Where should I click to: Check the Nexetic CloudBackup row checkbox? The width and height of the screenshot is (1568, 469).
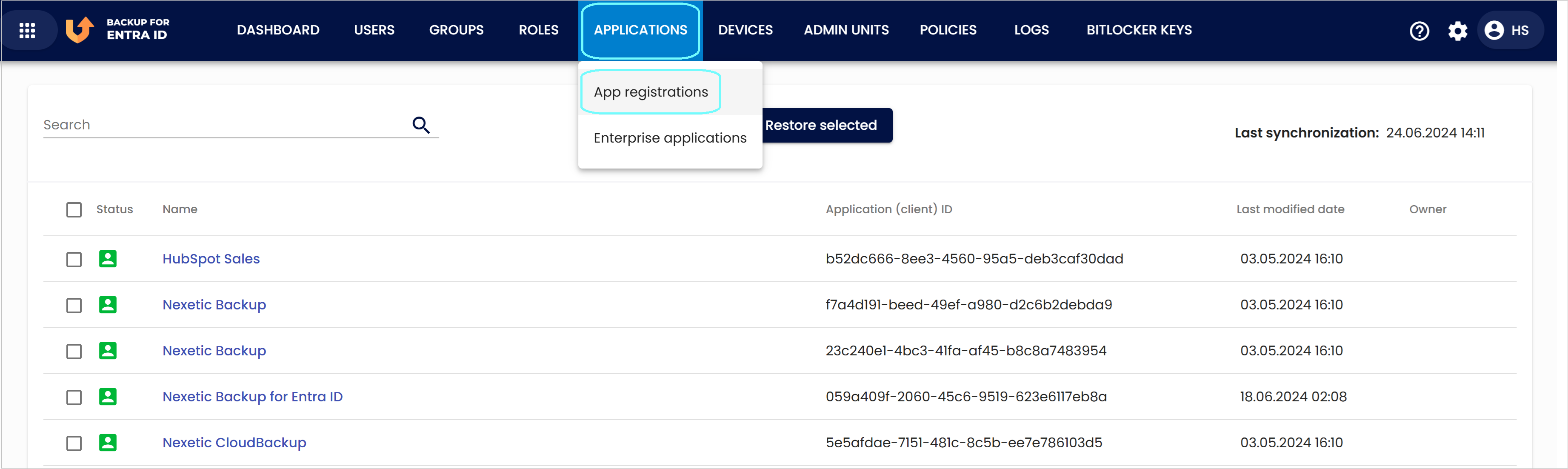[x=74, y=443]
